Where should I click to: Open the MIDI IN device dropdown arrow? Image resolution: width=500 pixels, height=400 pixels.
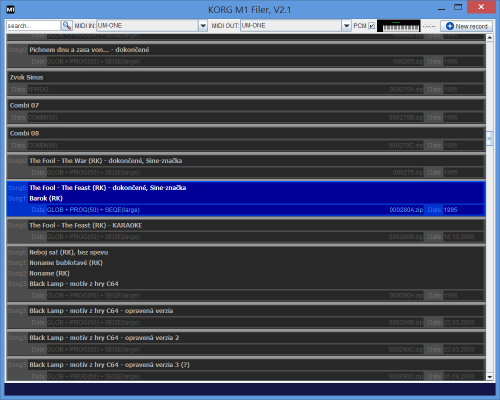[203, 26]
